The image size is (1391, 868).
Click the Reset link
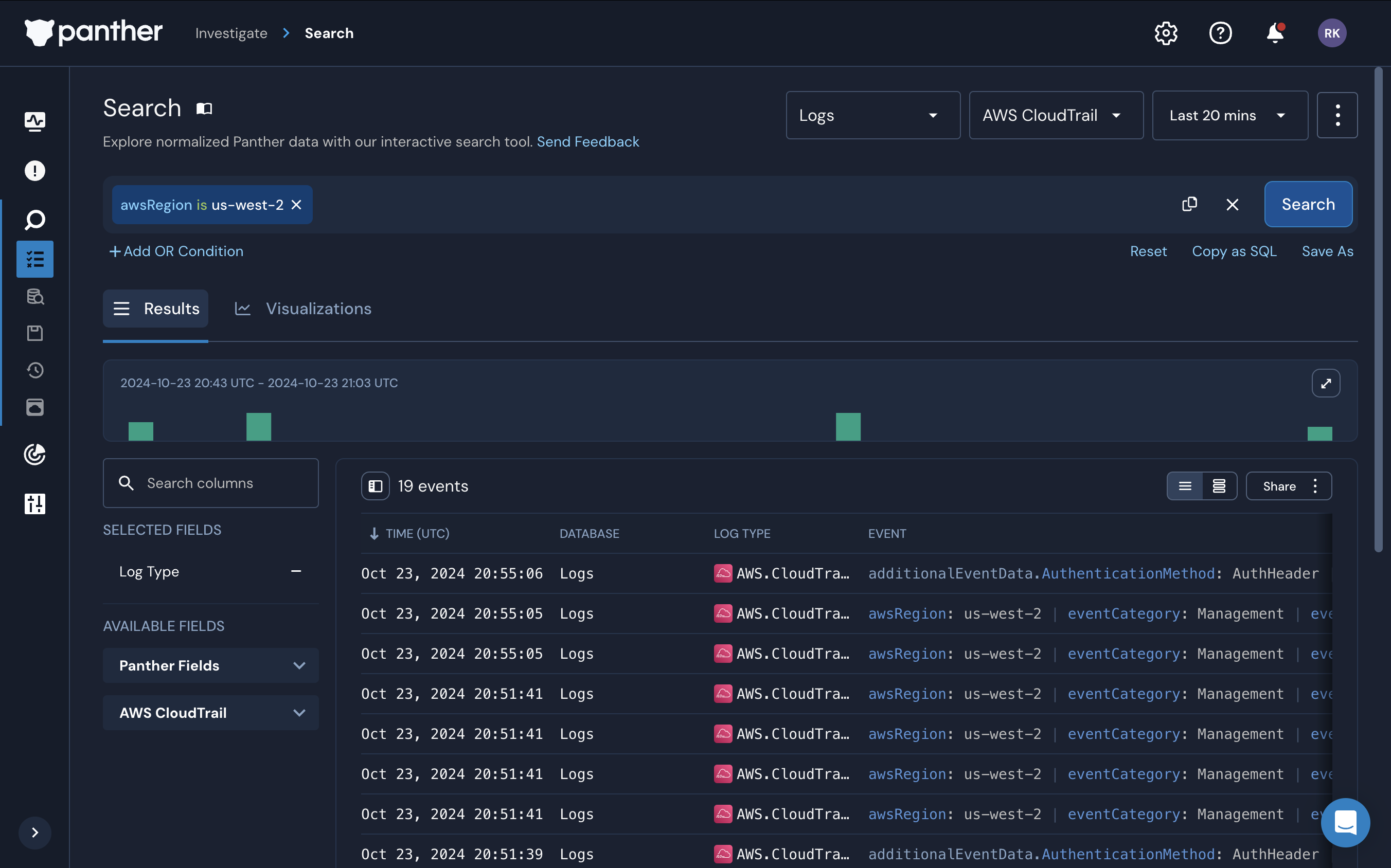[x=1149, y=251]
